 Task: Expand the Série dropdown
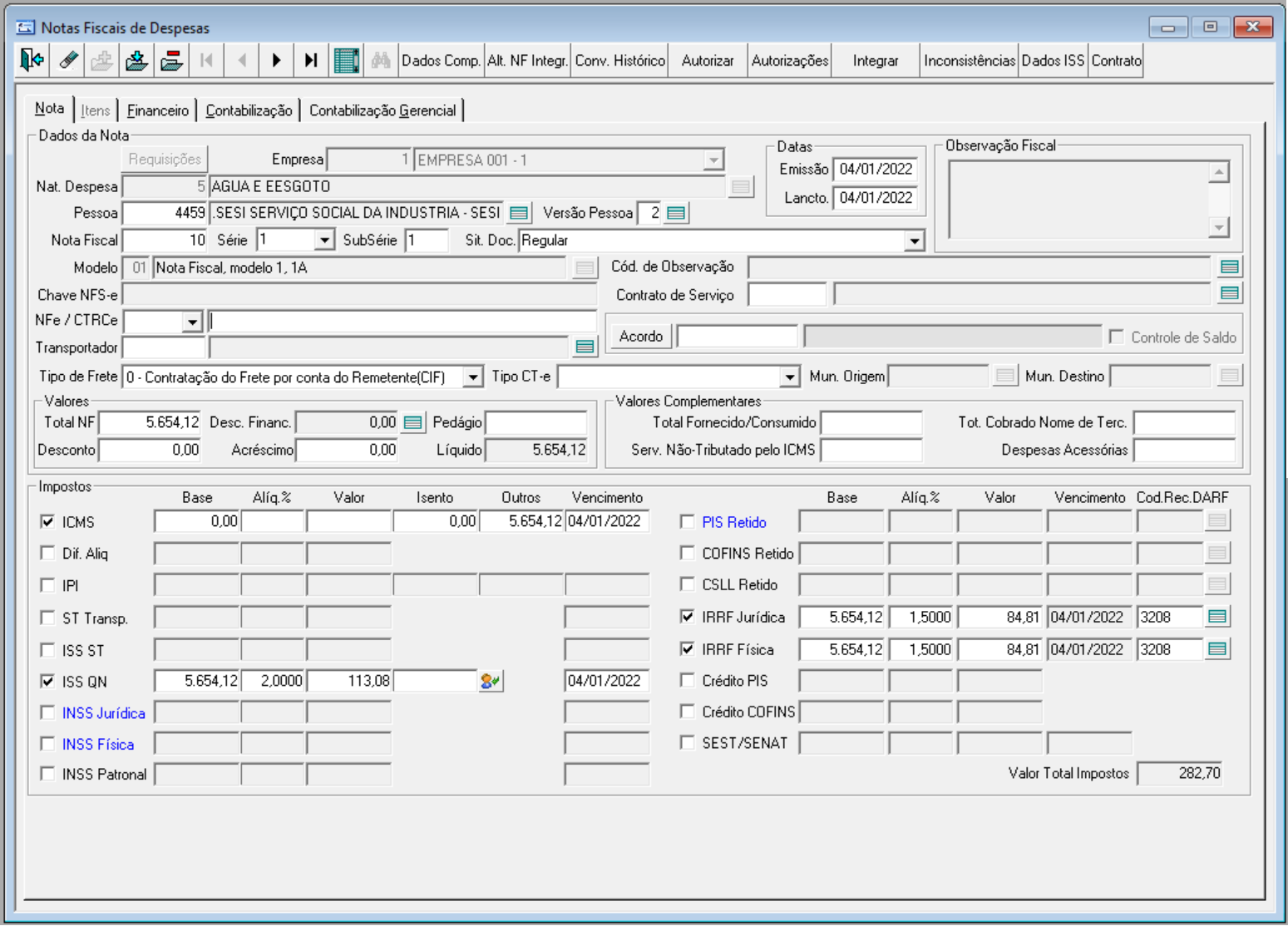324,241
